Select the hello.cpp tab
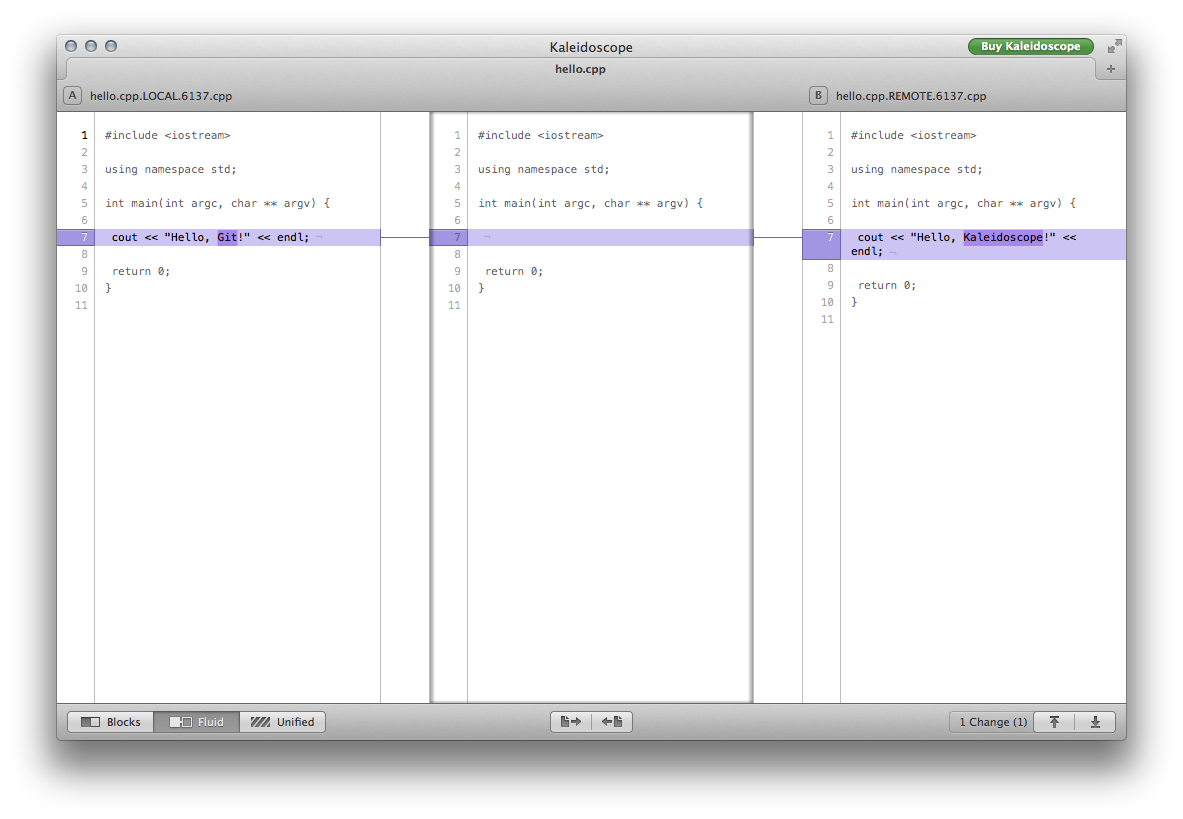 pos(580,69)
